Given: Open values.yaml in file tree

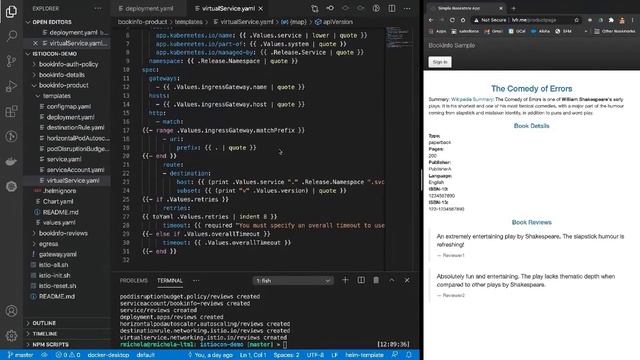Looking at the screenshot, I should click(x=59, y=223).
